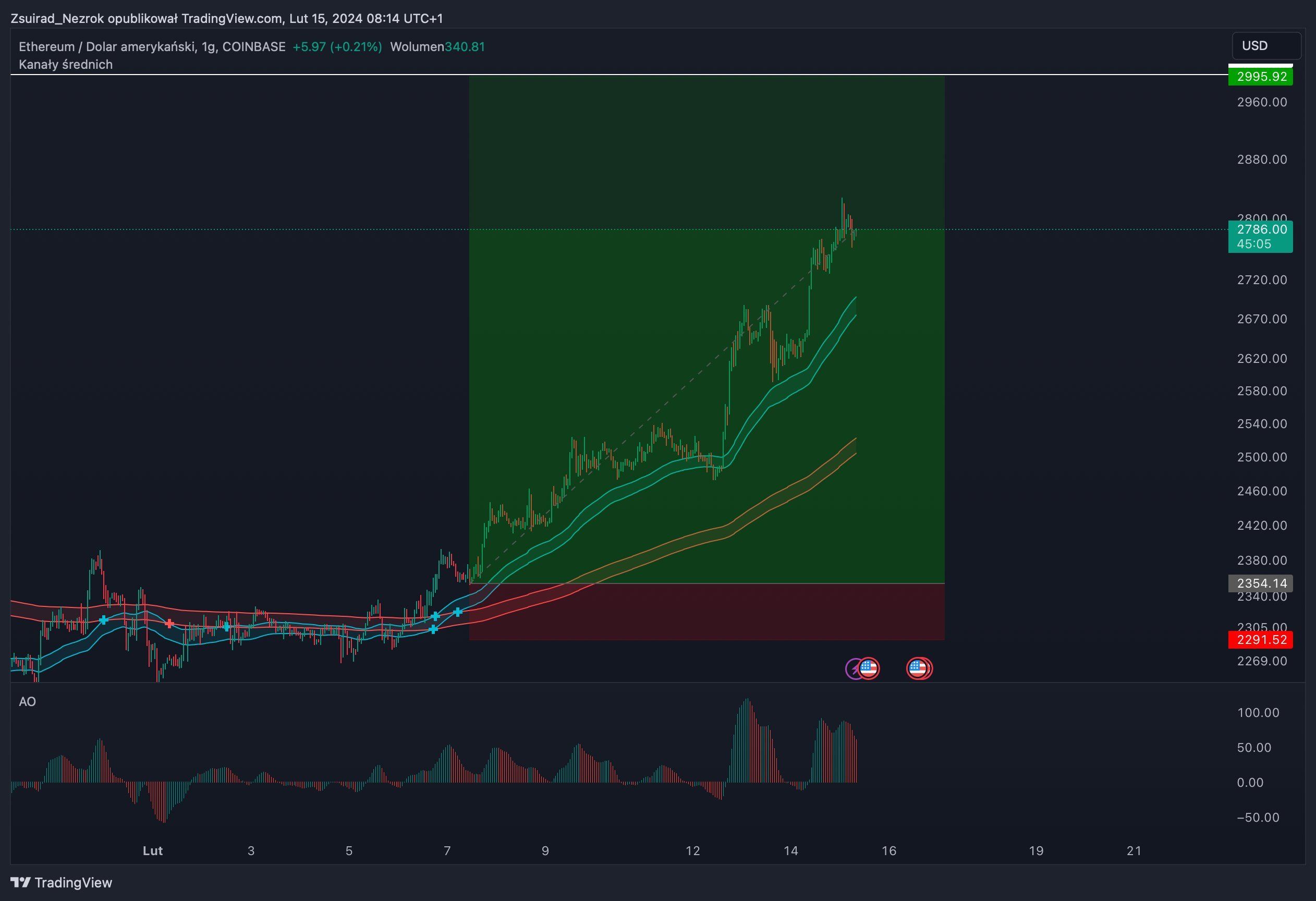The height and width of the screenshot is (901, 1316).
Task: Click the Ethereum / Dolar amerykański symbol title
Action: pos(152,47)
